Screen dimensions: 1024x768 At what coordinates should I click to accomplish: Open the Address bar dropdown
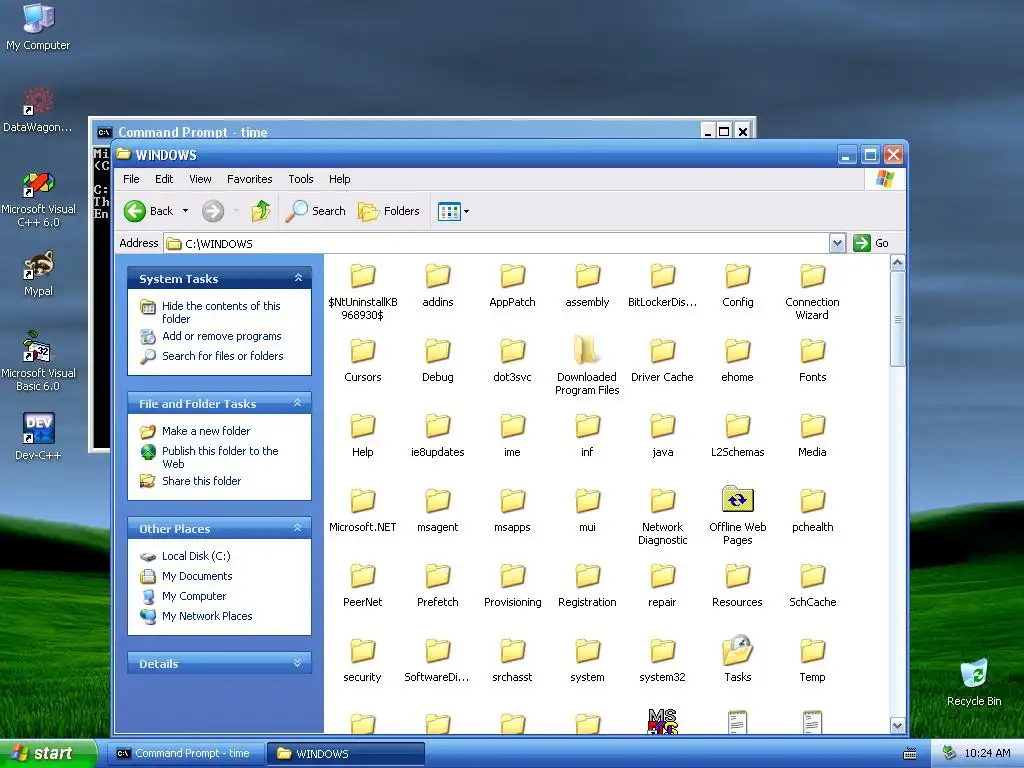[837, 244]
